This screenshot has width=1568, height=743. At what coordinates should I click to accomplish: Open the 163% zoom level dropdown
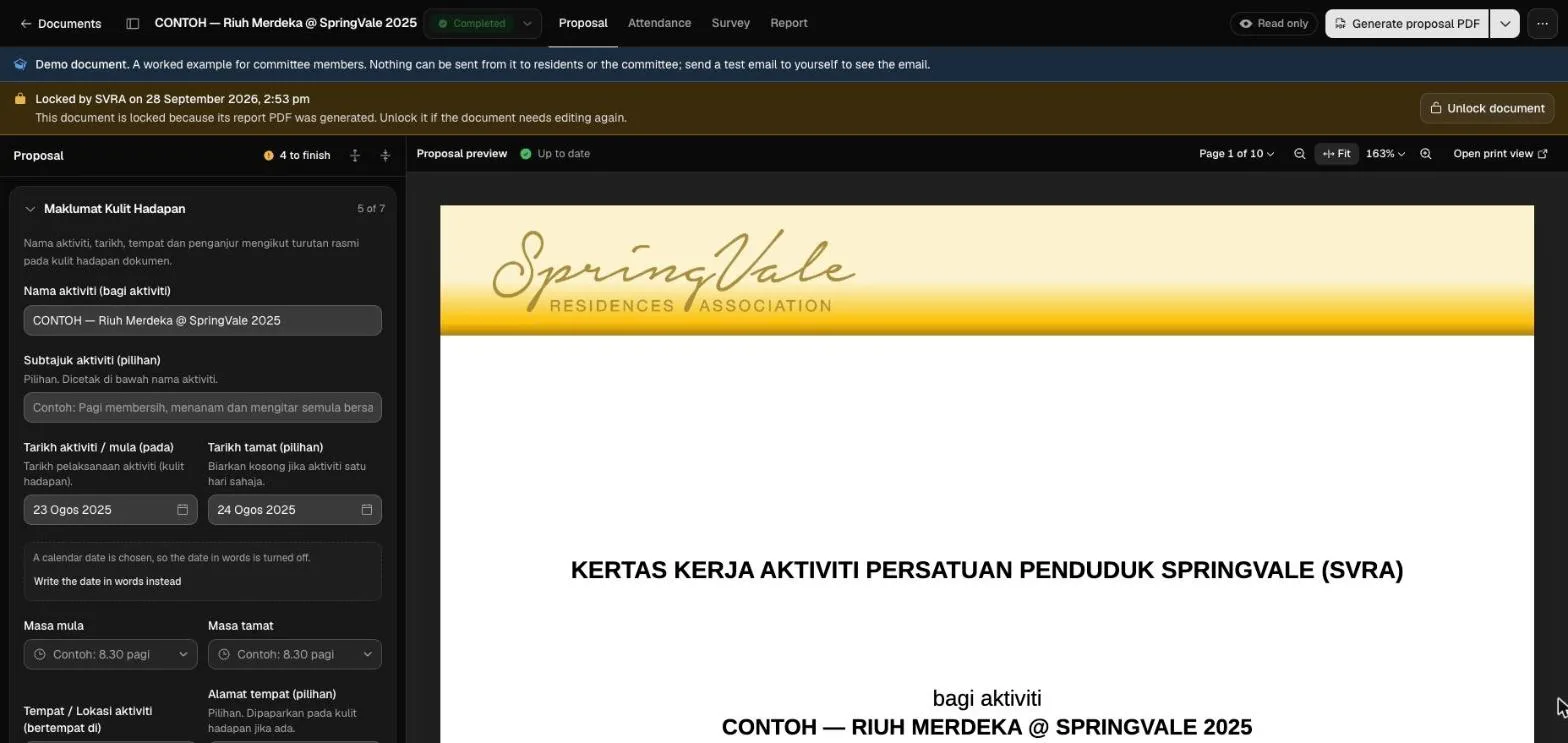(x=1385, y=154)
